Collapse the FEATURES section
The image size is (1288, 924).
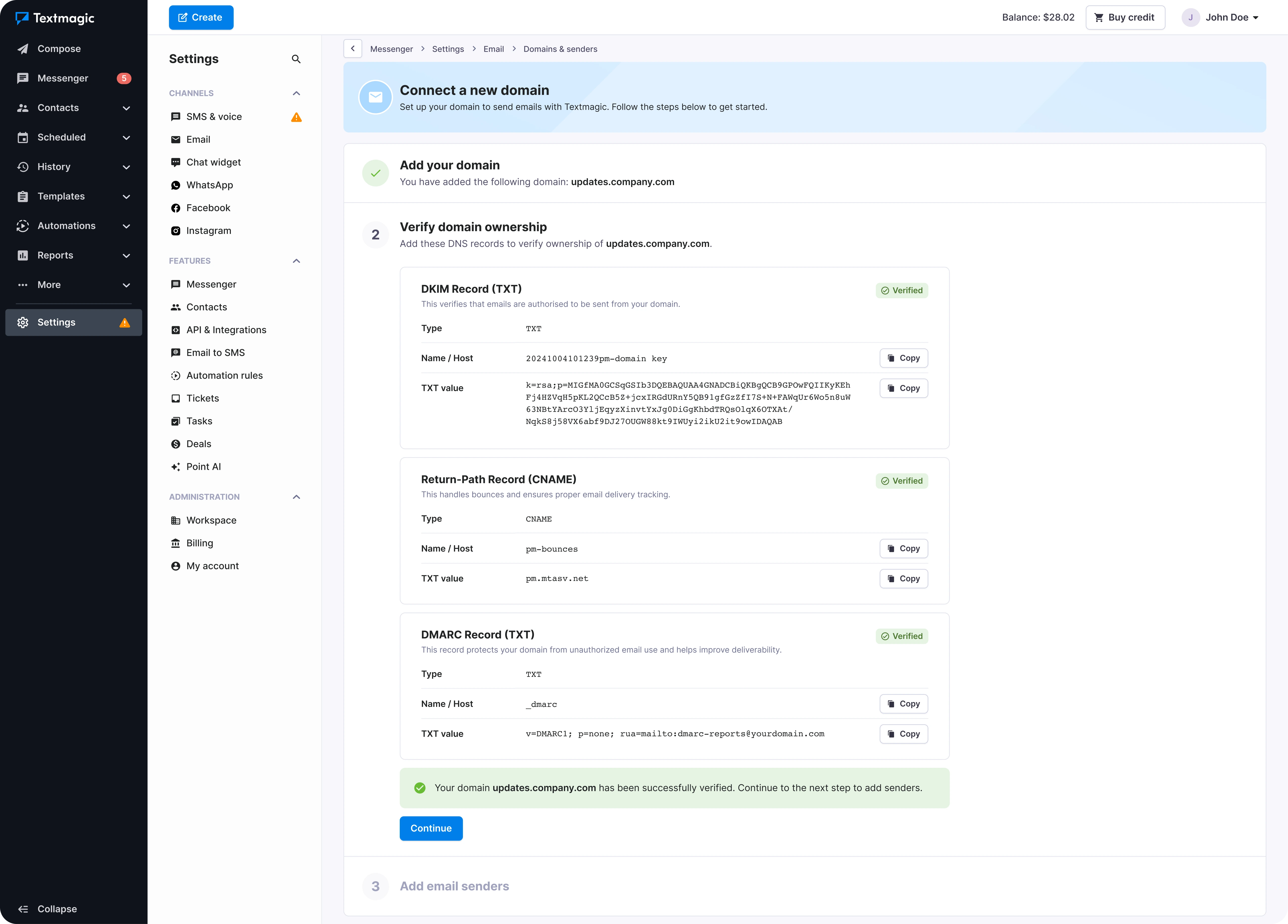point(296,261)
